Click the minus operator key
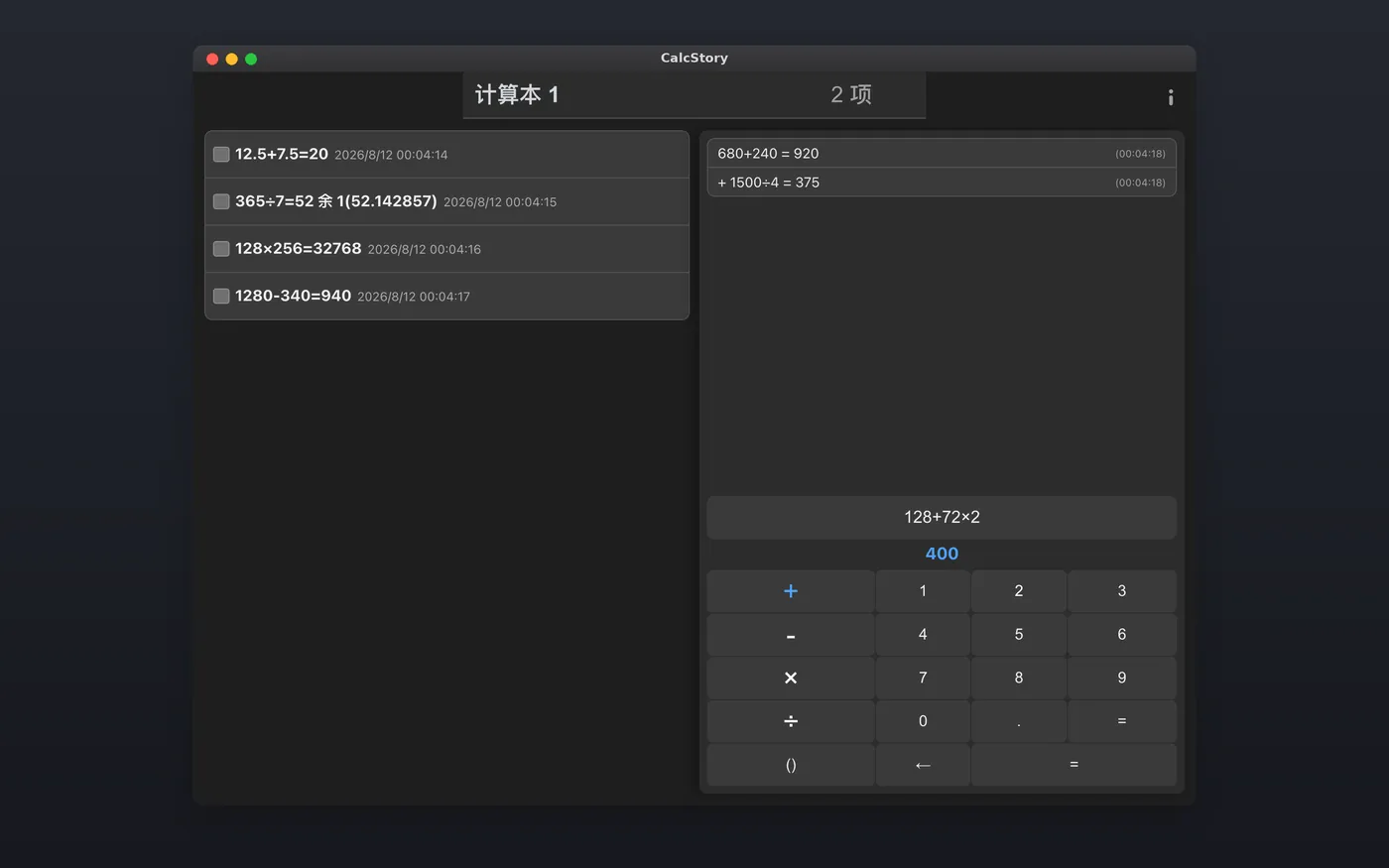The image size is (1389, 868). (791, 635)
